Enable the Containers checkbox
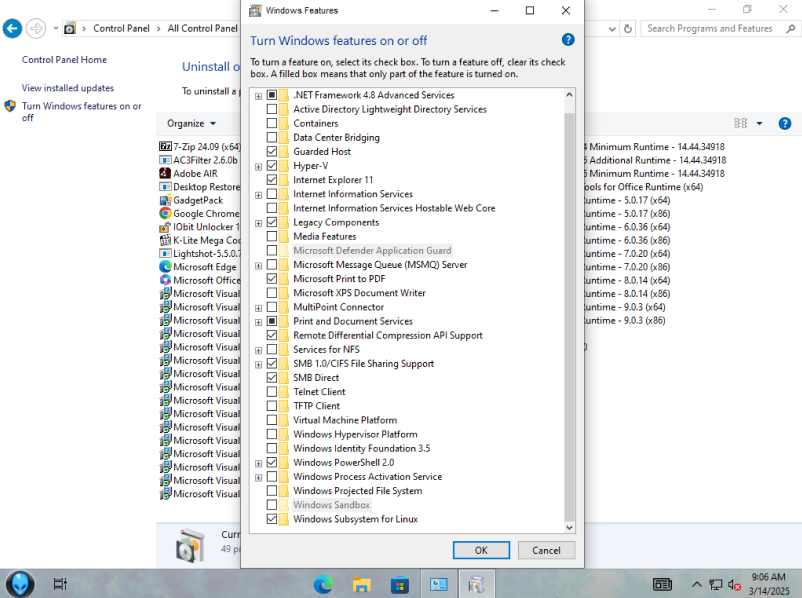This screenshot has height=598, width=802. [x=272, y=123]
